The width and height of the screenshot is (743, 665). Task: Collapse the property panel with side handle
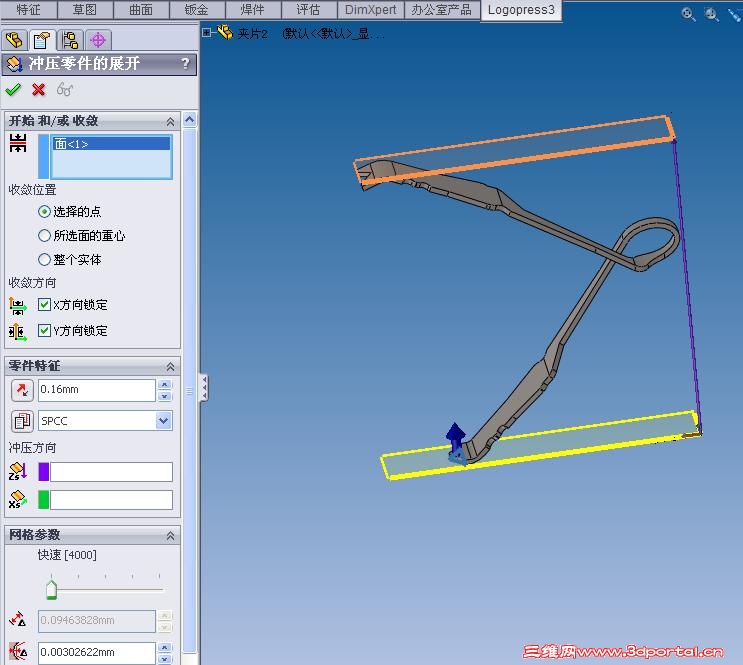coord(204,388)
